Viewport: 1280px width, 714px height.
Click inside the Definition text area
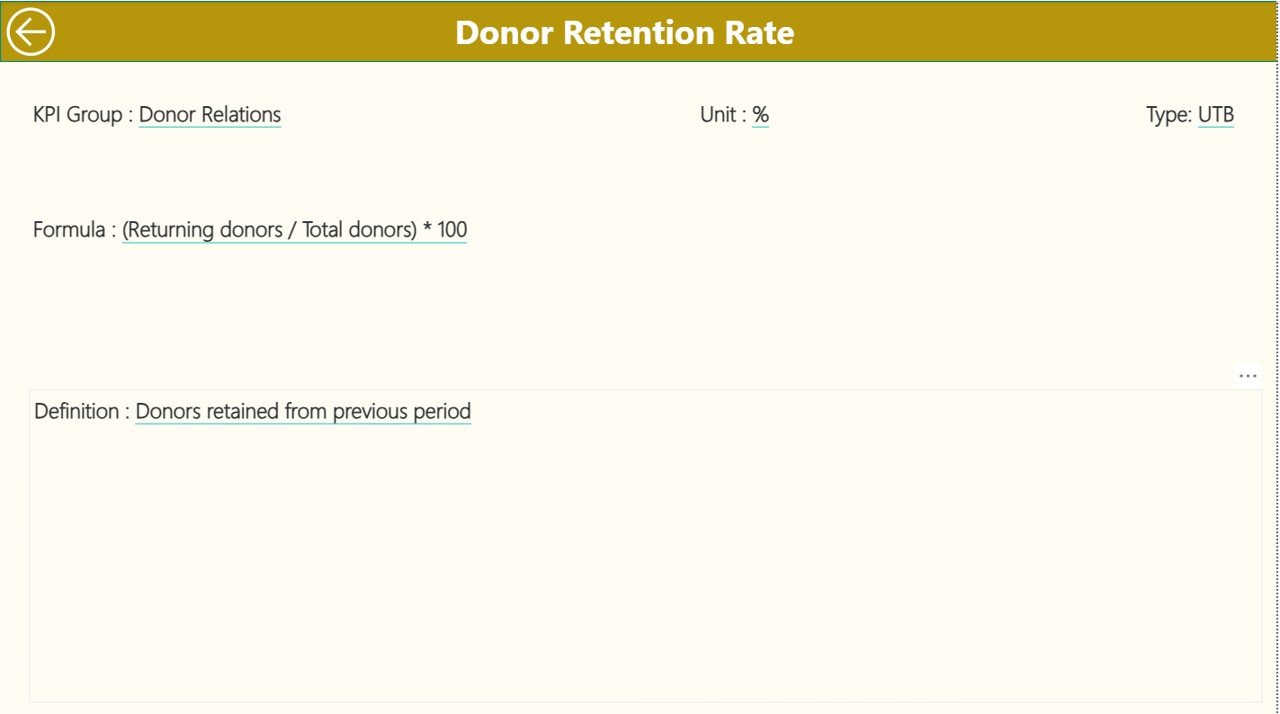pos(640,550)
